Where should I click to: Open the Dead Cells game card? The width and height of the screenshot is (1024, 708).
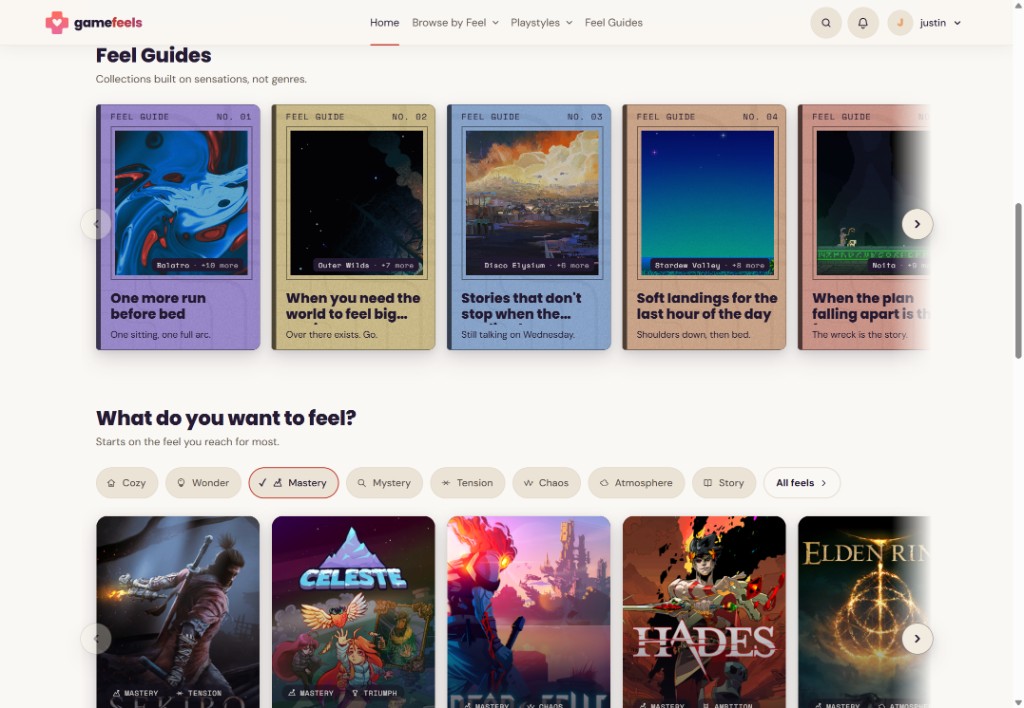(x=528, y=612)
